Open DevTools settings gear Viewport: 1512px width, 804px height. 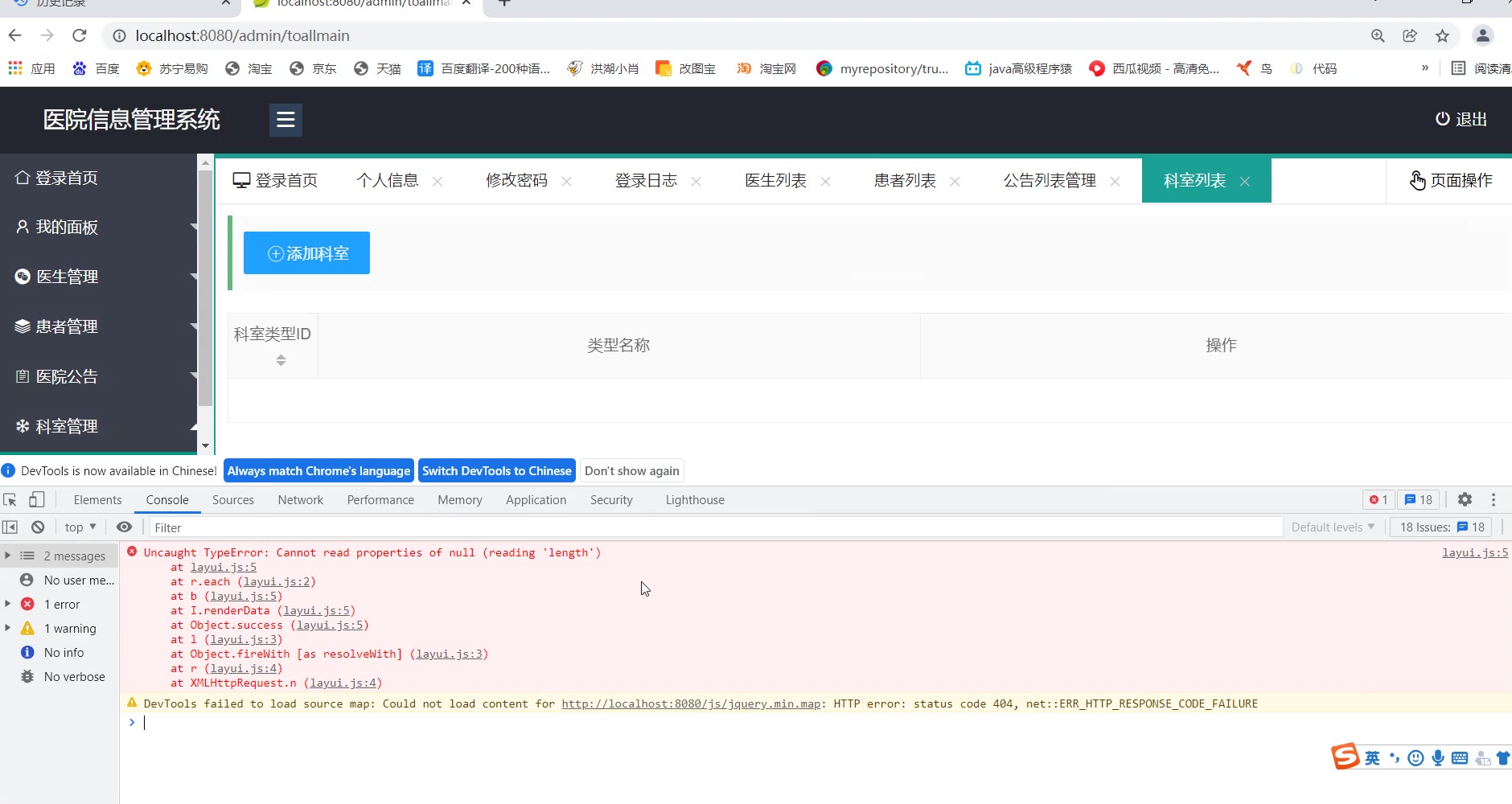pyautogui.click(x=1465, y=499)
